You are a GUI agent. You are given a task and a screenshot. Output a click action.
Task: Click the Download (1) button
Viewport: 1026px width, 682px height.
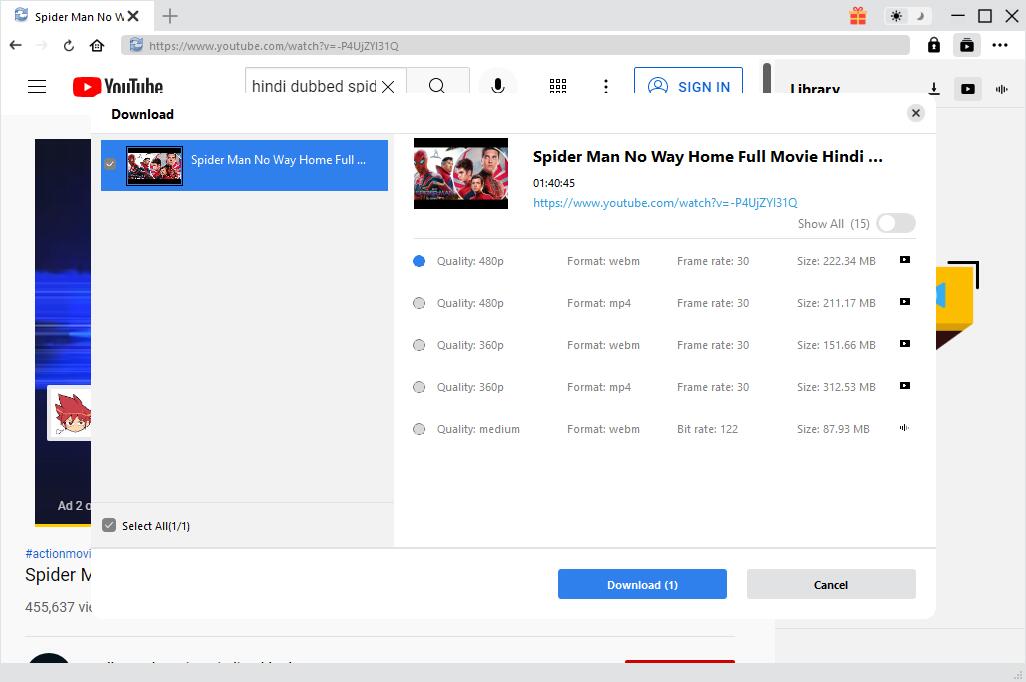click(x=642, y=585)
